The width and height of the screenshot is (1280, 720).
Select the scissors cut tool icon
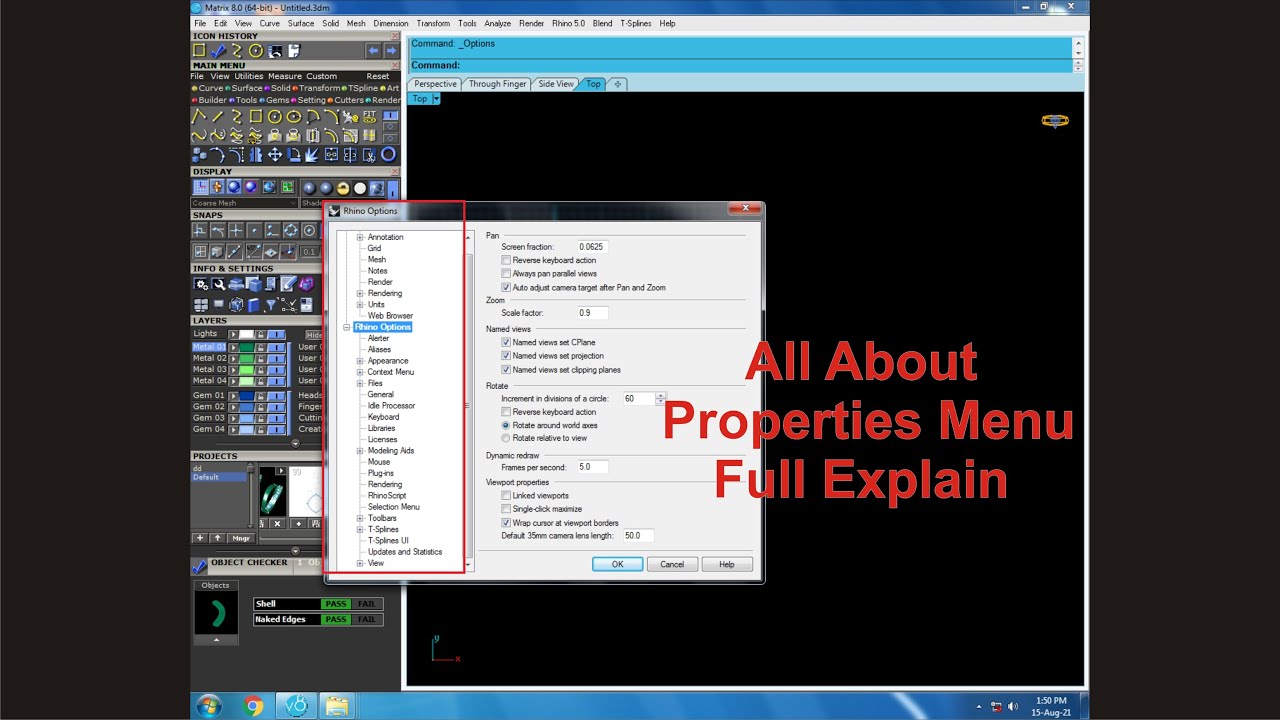369,155
